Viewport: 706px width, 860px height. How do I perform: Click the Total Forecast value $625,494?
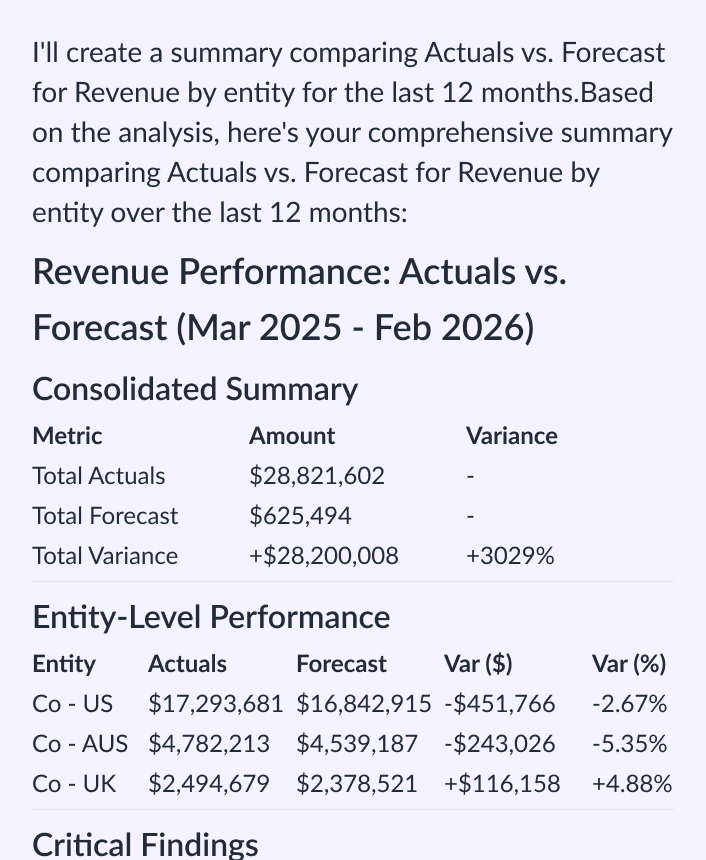(300, 516)
